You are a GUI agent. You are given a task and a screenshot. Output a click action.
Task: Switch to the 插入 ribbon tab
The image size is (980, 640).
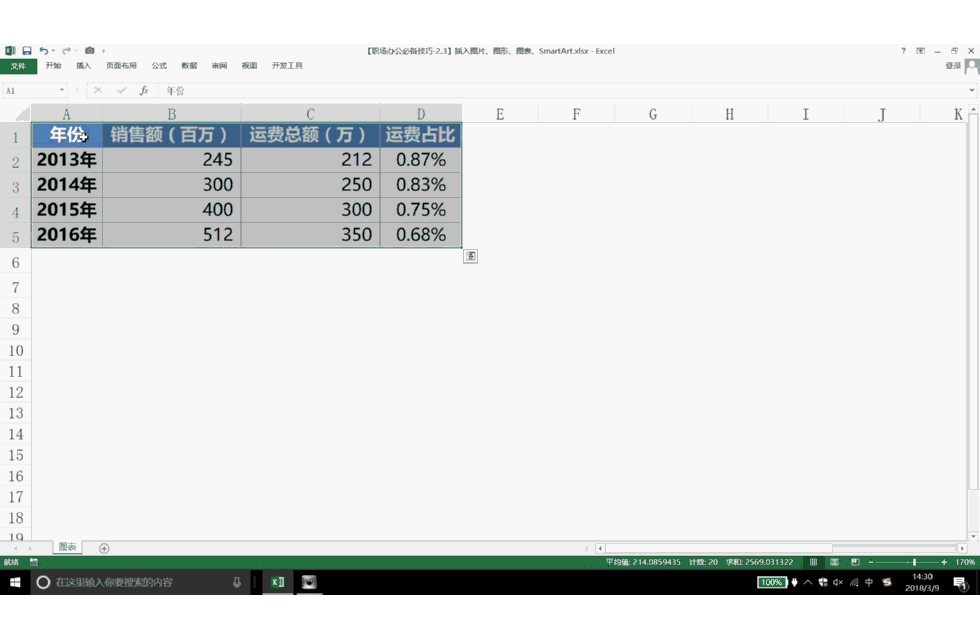click(83, 66)
